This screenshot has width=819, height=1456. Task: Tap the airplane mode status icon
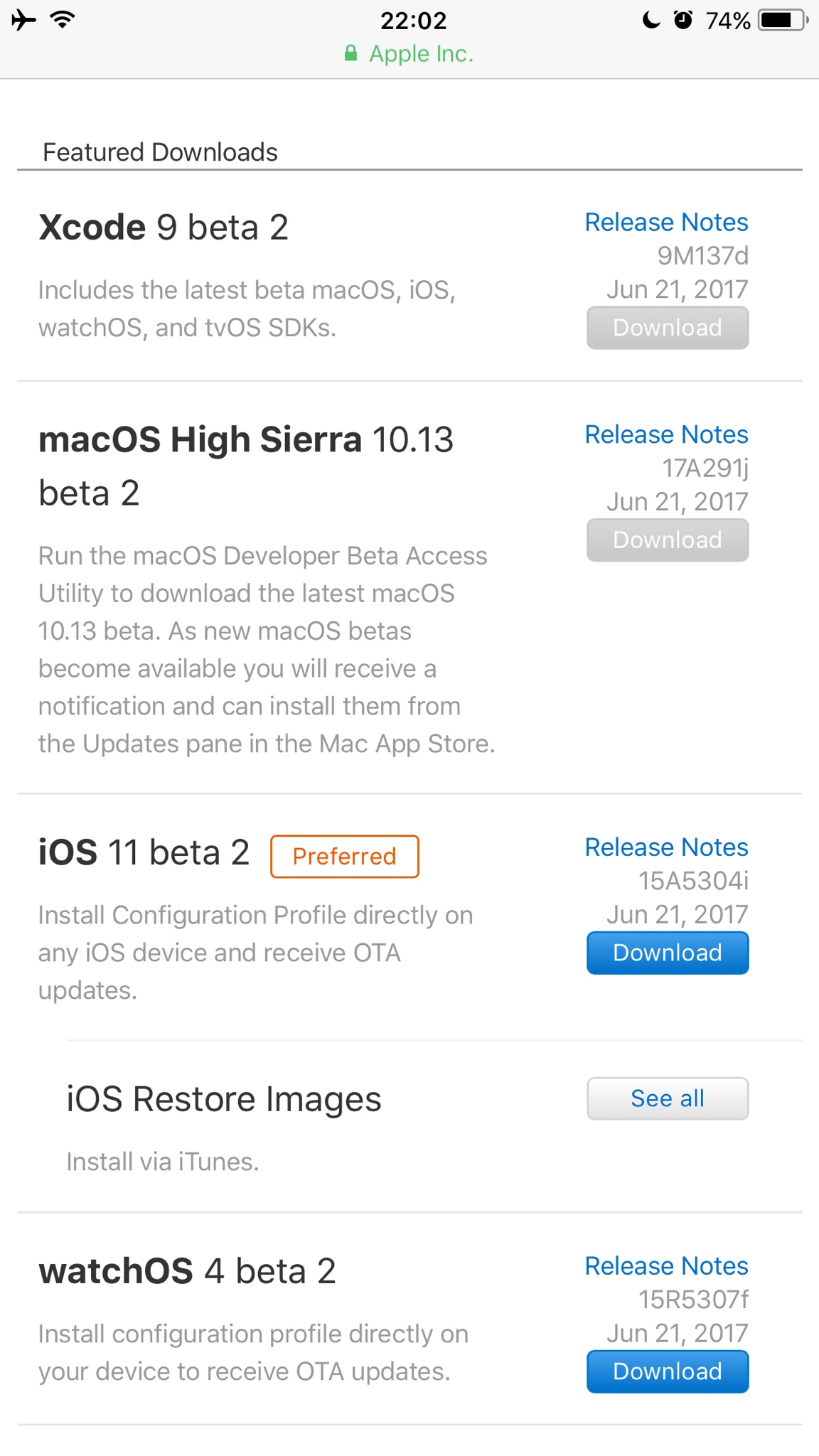(x=23, y=20)
